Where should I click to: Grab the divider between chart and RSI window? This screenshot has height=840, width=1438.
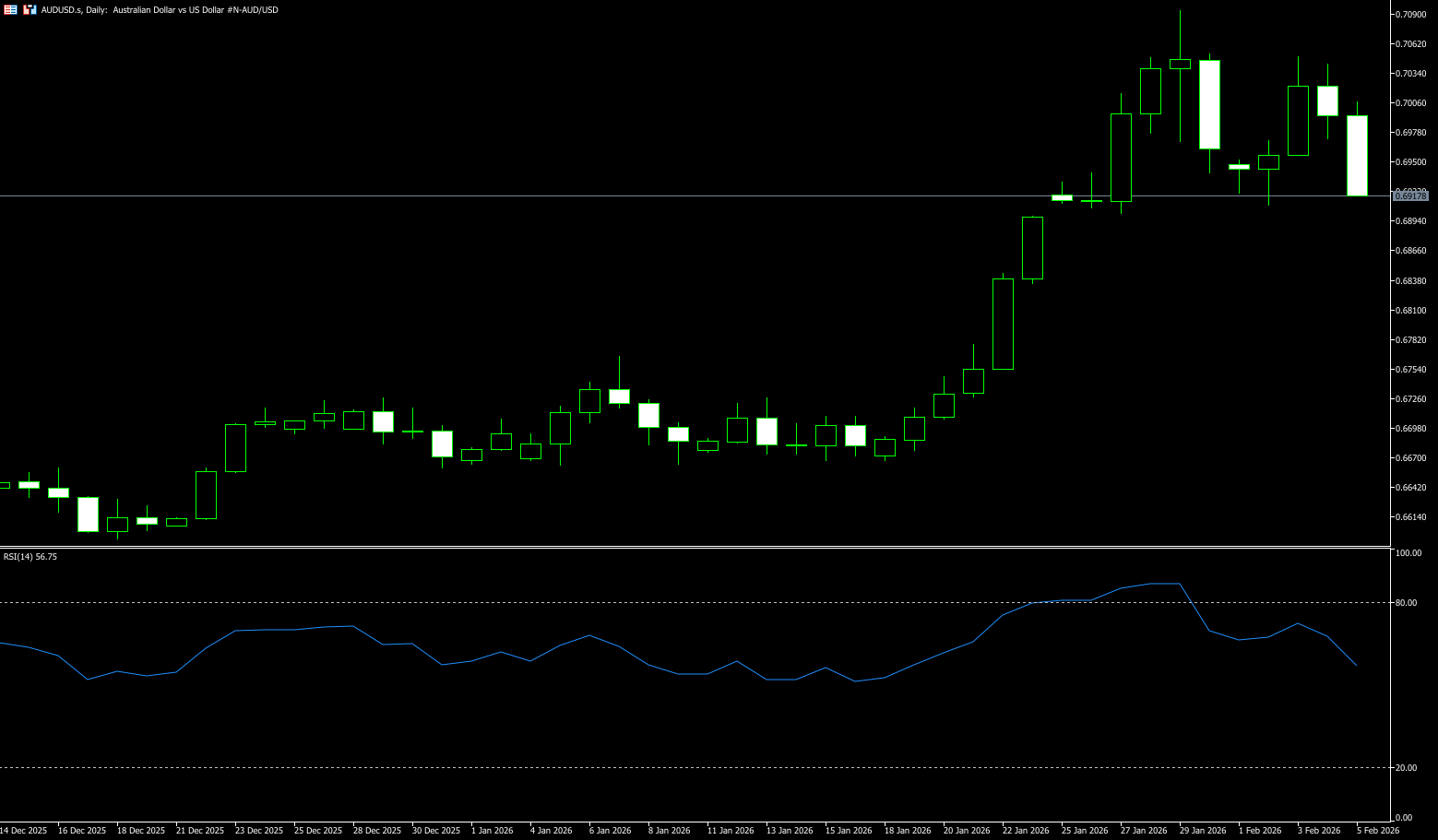coord(692,548)
